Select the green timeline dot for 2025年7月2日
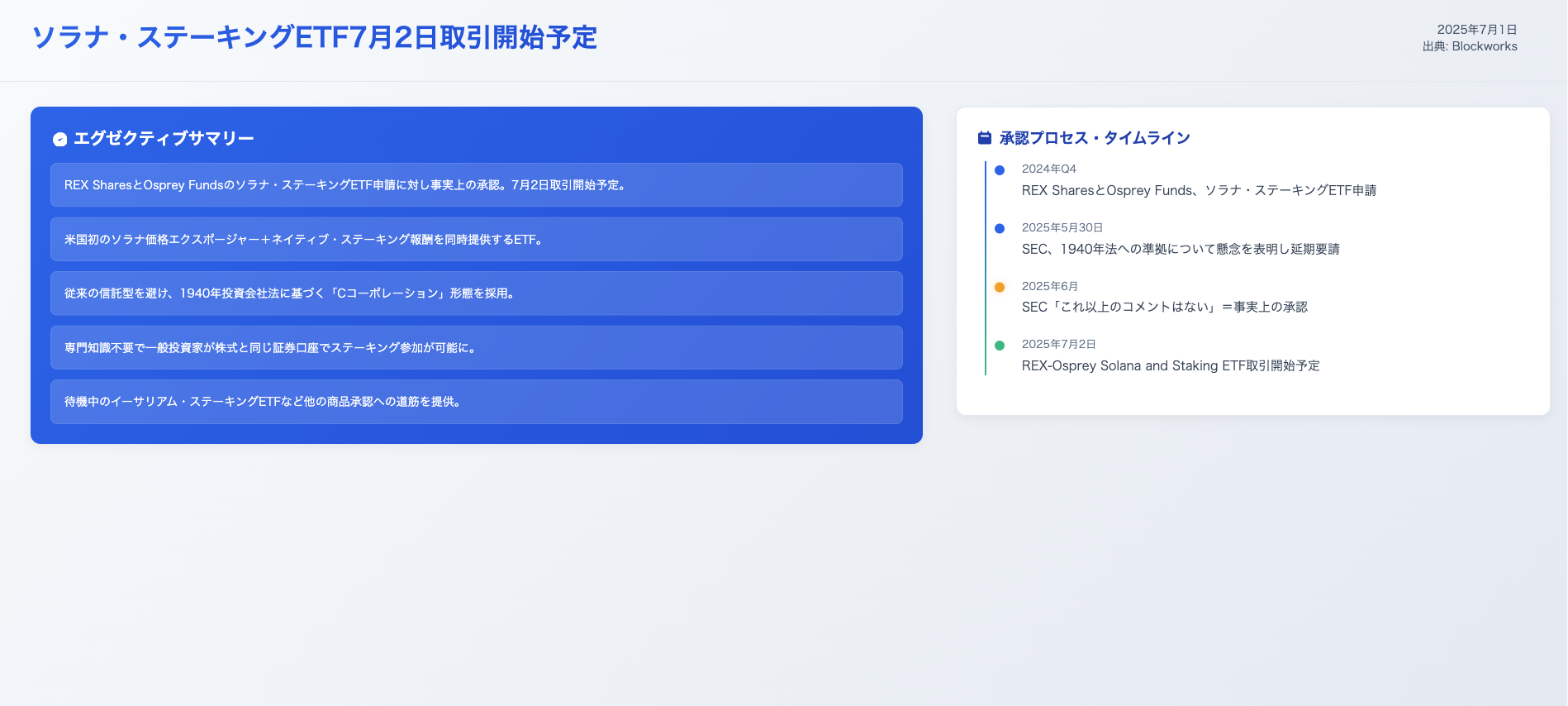 click(x=1000, y=346)
